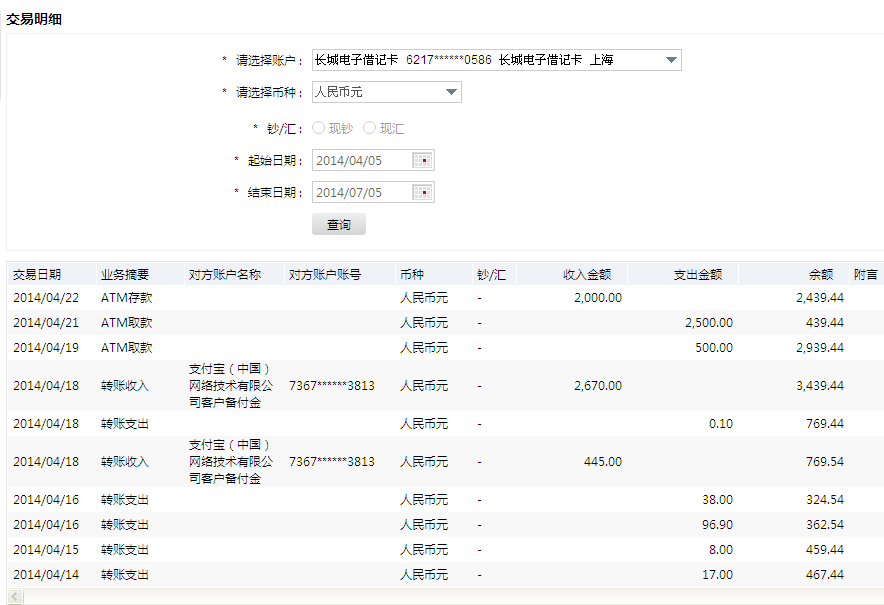
Task: Click the 324.54 balance value
Action: pos(825,500)
